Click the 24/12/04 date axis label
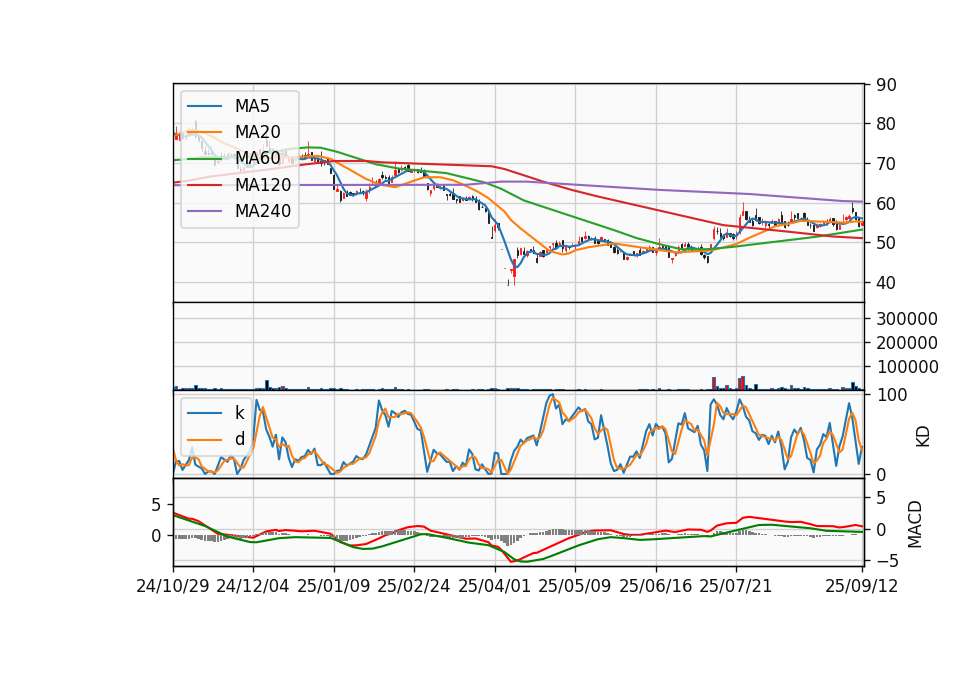Screen dimensions: 960x690 click(253, 586)
